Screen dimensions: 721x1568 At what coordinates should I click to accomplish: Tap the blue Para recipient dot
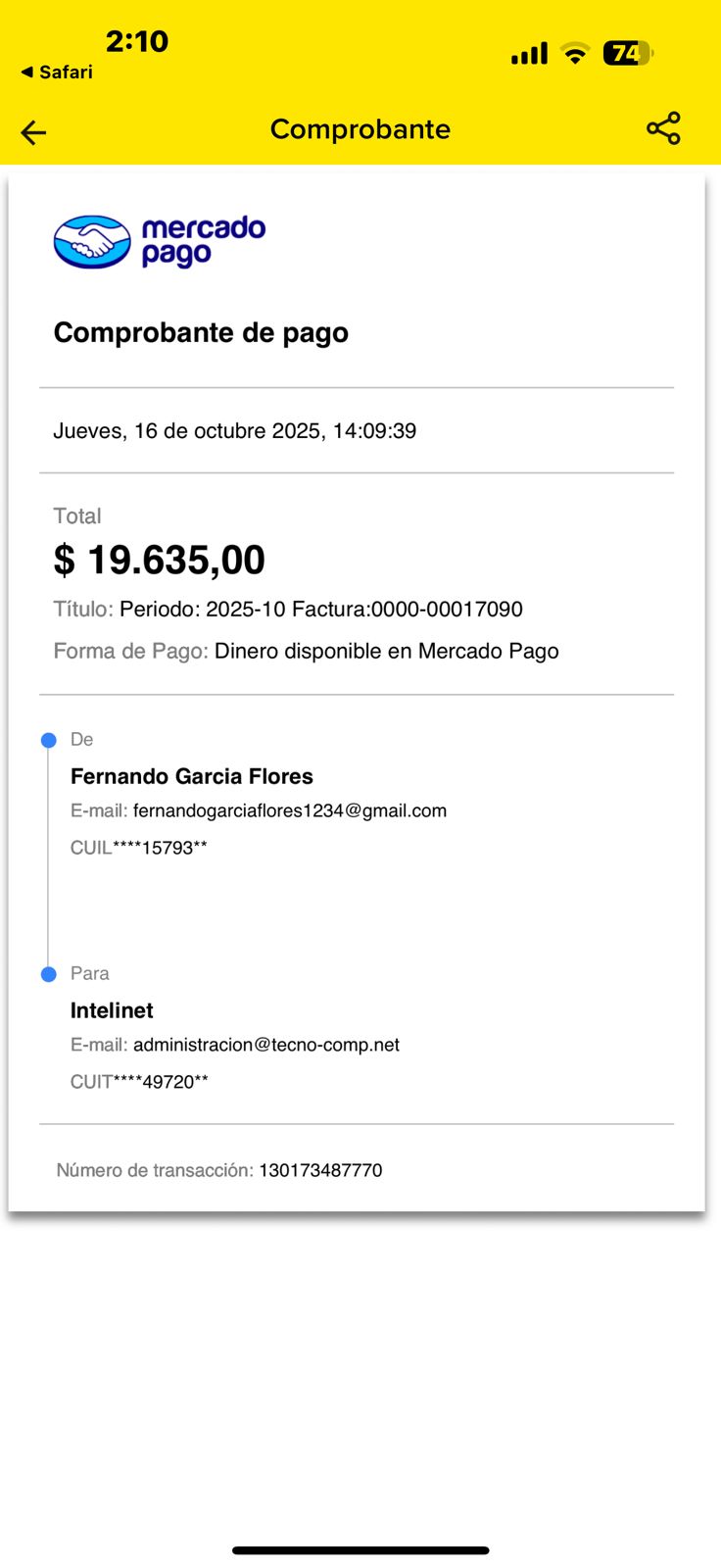(x=49, y=974)
